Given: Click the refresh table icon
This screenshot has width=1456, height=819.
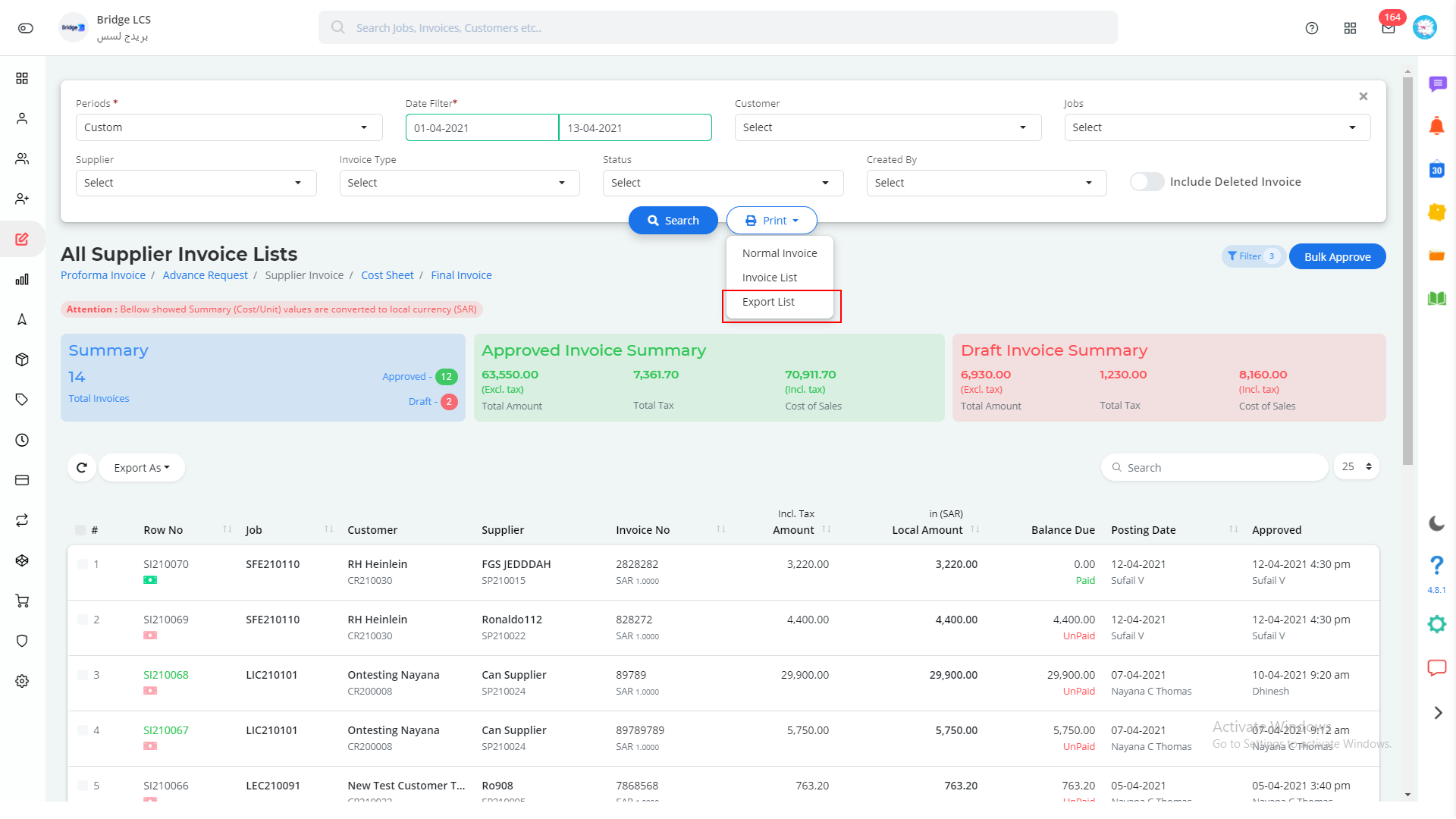Looking at the screenshot, I should pos(82,468).
